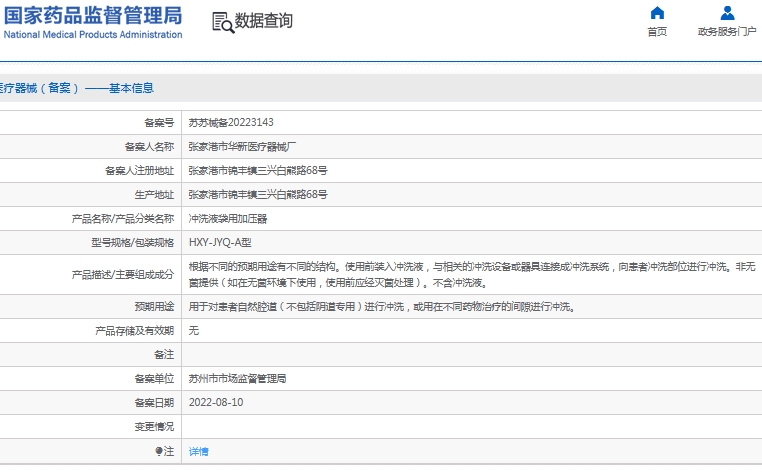The height and width of the screenshot is (473, 762).
Task: Click National Medical Products Administration subtitle
Action: pos(93,35)
